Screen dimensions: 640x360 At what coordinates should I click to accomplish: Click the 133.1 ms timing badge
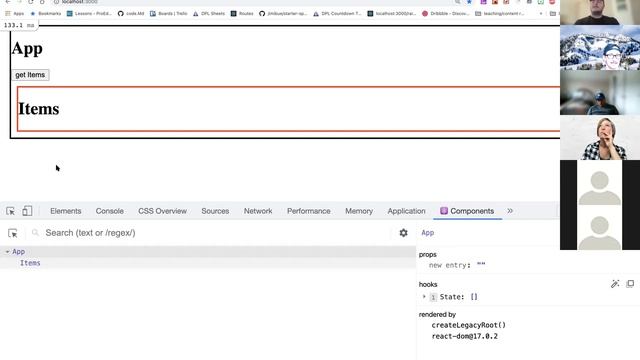coord(19,25)
